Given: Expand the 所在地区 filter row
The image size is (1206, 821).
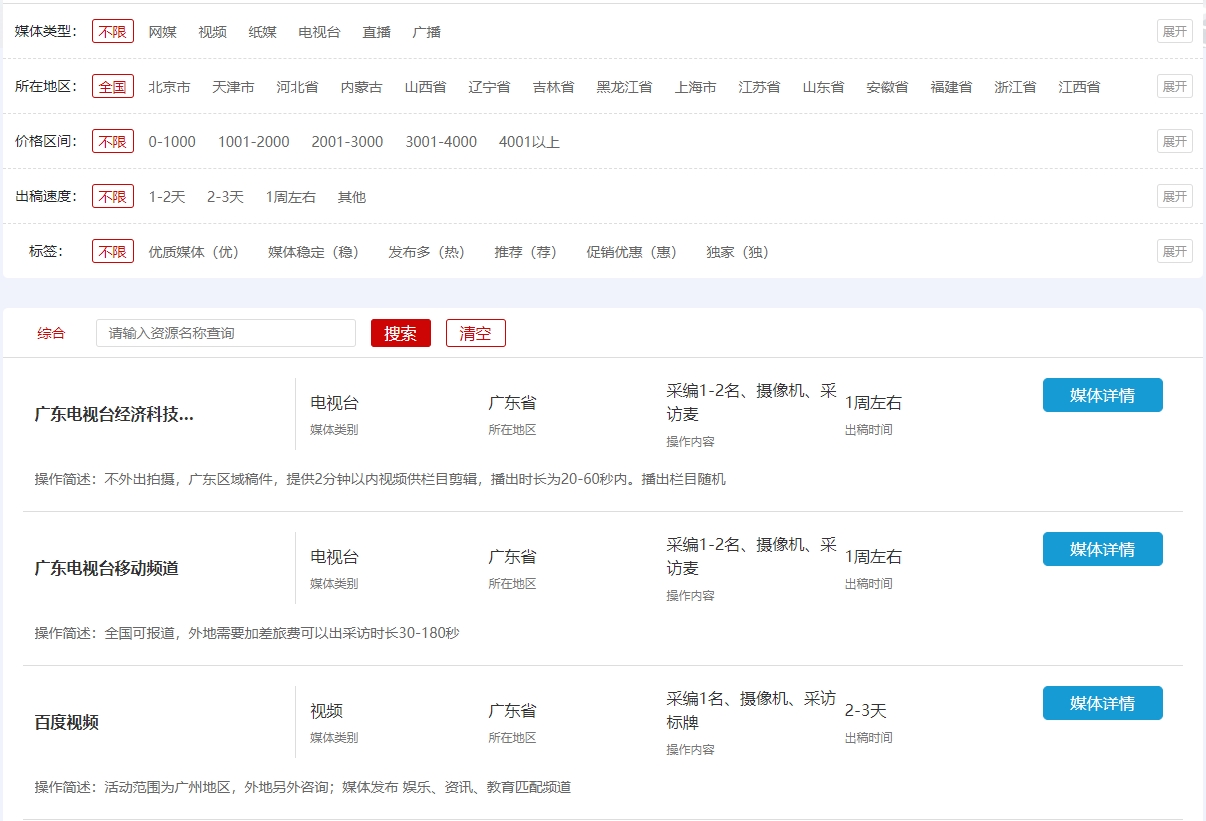Looking at the screenshot, I should (x=1174, y=87).
